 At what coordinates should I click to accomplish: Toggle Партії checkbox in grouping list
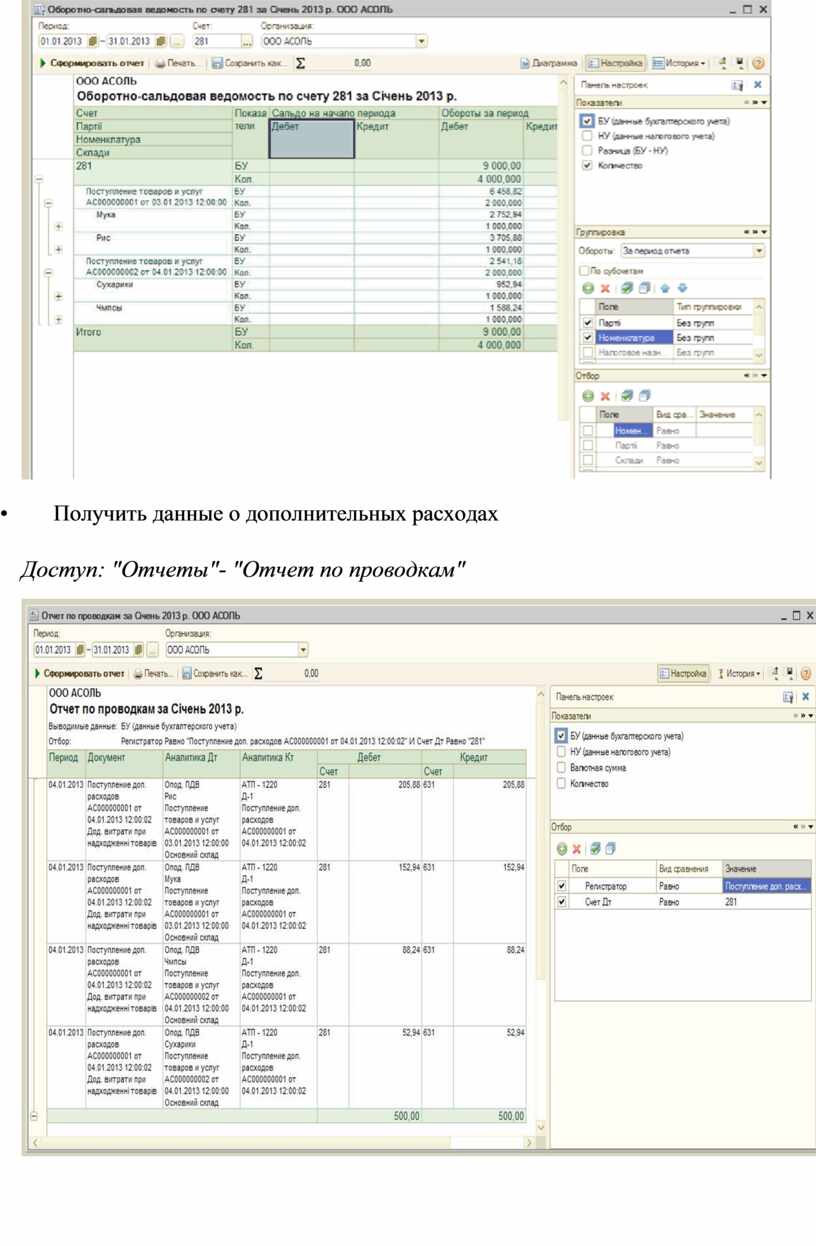click(587, 323)
